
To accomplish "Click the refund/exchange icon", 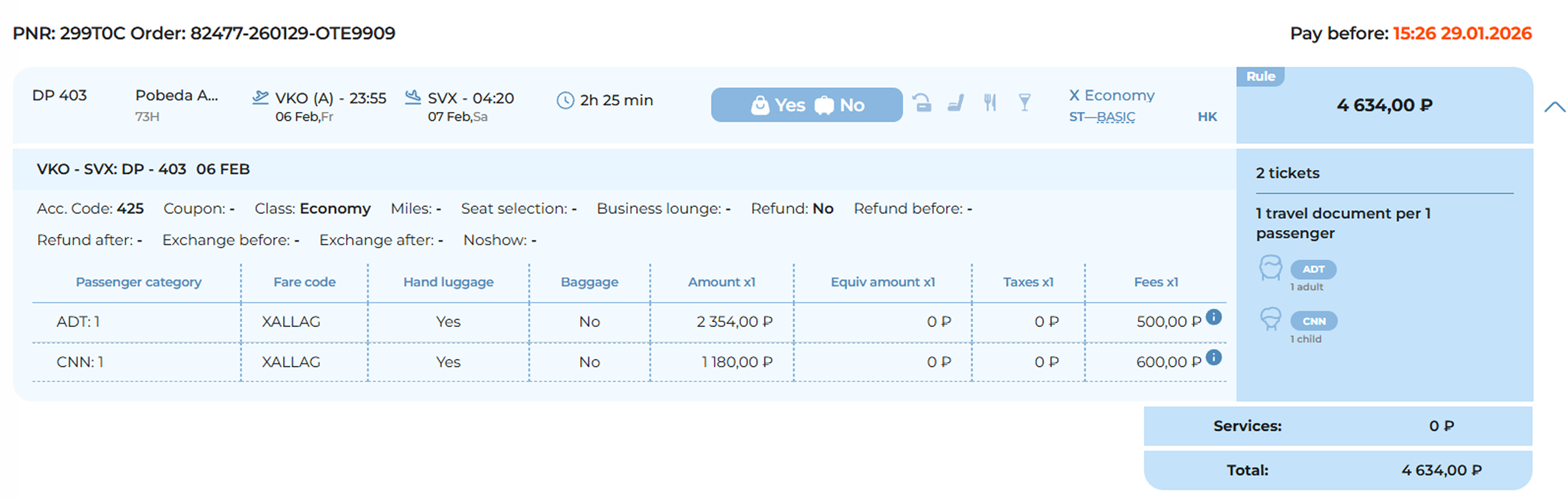I will [922, 102].
